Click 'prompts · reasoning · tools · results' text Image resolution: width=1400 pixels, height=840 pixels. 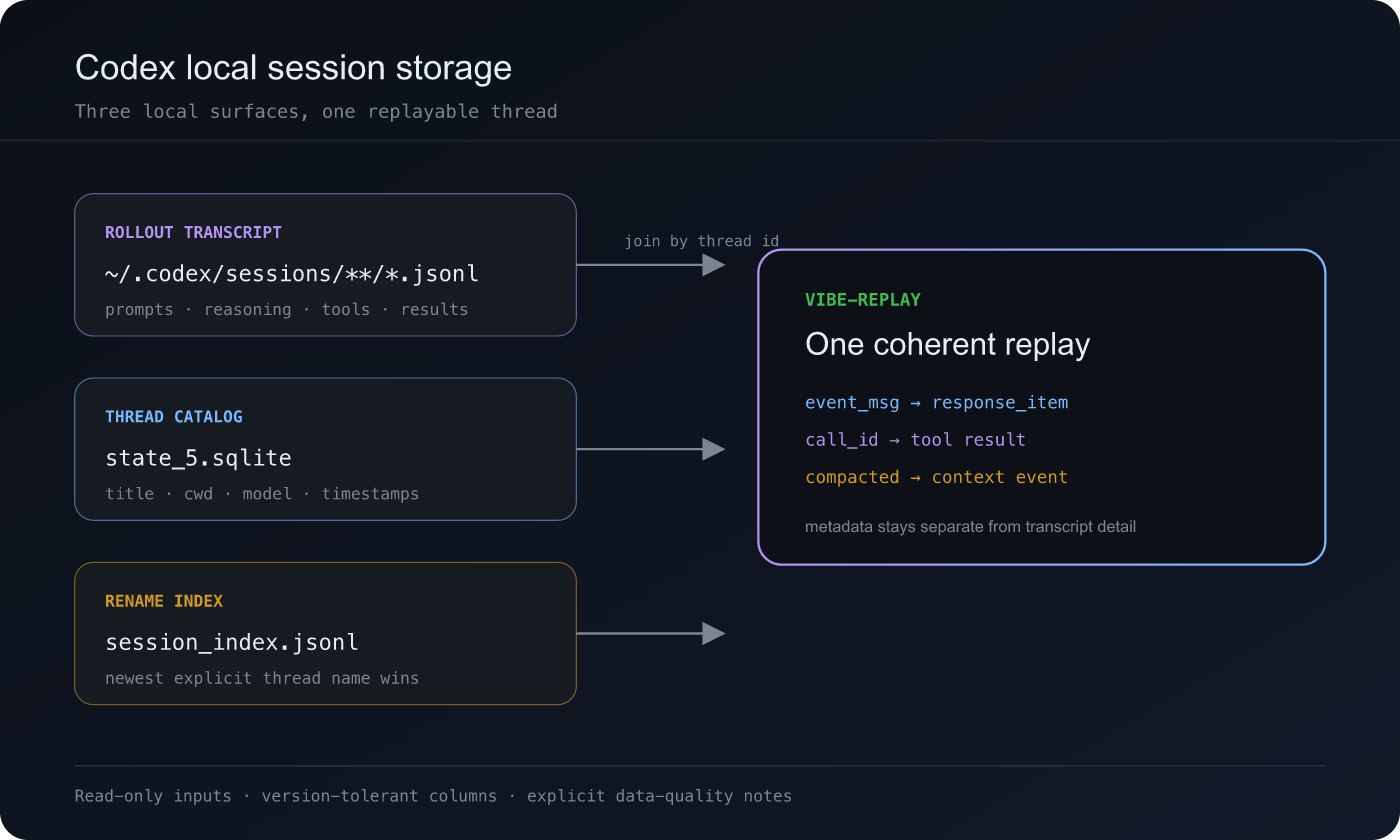(x=286, y=310)
